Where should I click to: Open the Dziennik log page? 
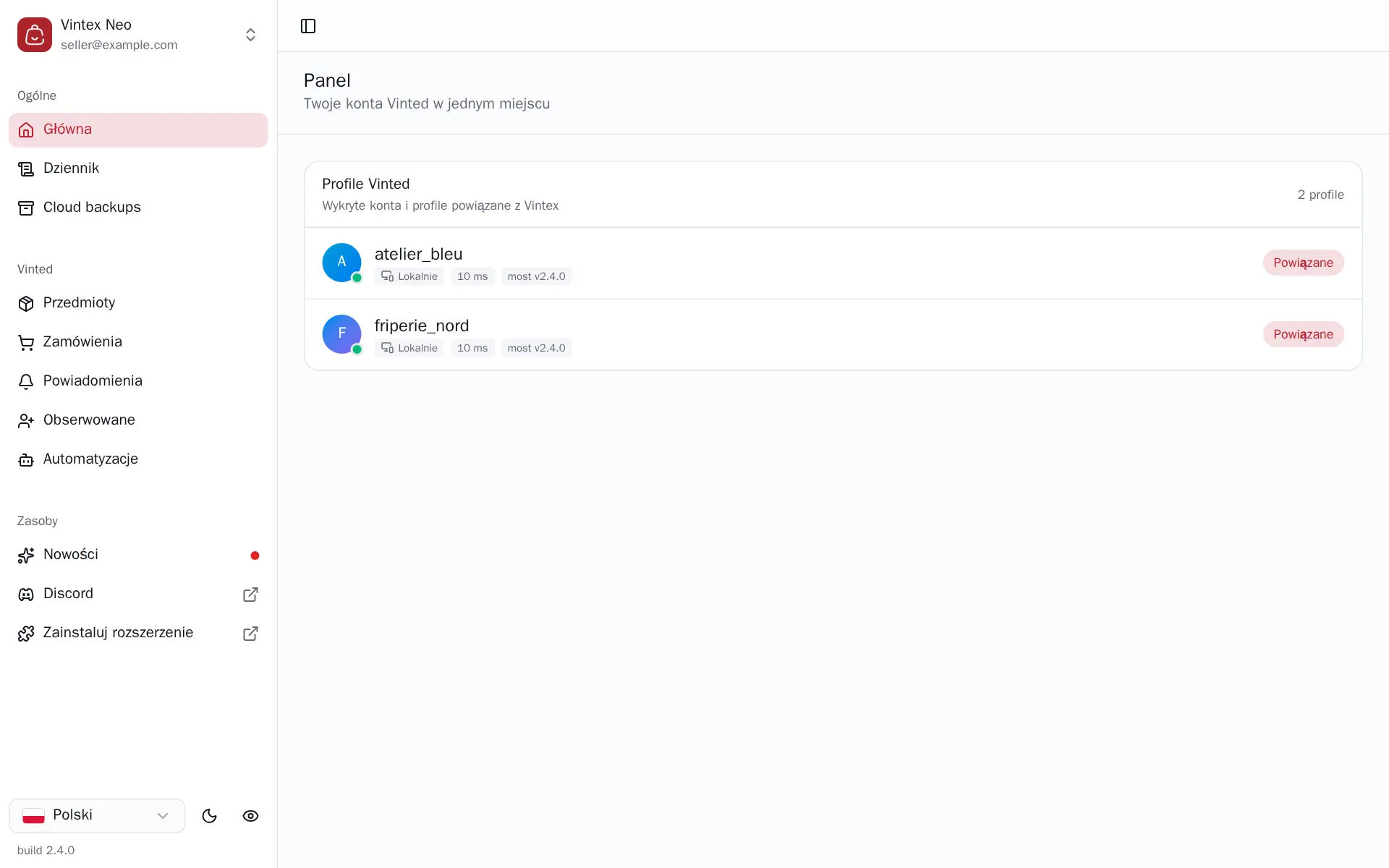[x=138, y=169]
